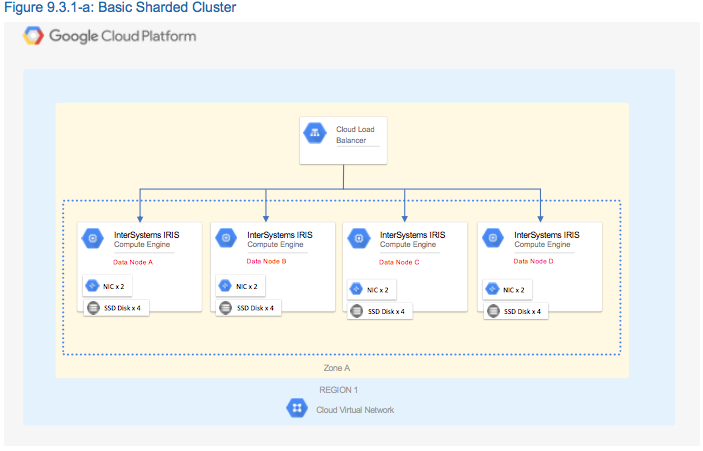Click InterSystems IRIS heading above Data Node D
Image resolution: width=703 pixels, height=451 pixels.
click(547, 235)
